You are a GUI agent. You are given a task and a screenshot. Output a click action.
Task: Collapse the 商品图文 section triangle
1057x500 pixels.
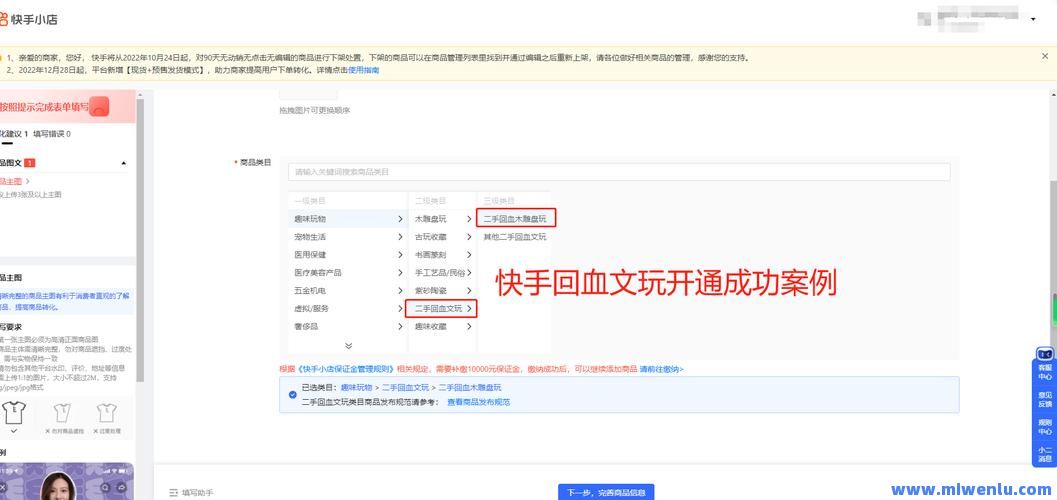[x=123, y=163]
